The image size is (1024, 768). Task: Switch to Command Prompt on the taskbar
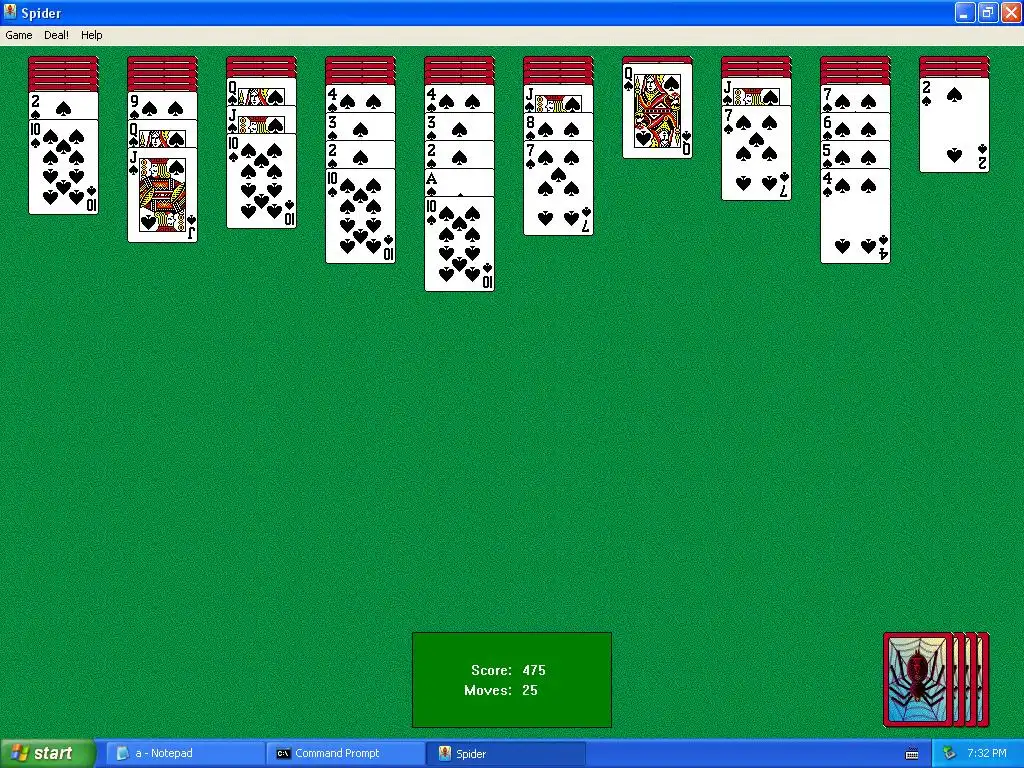point(345,754)
